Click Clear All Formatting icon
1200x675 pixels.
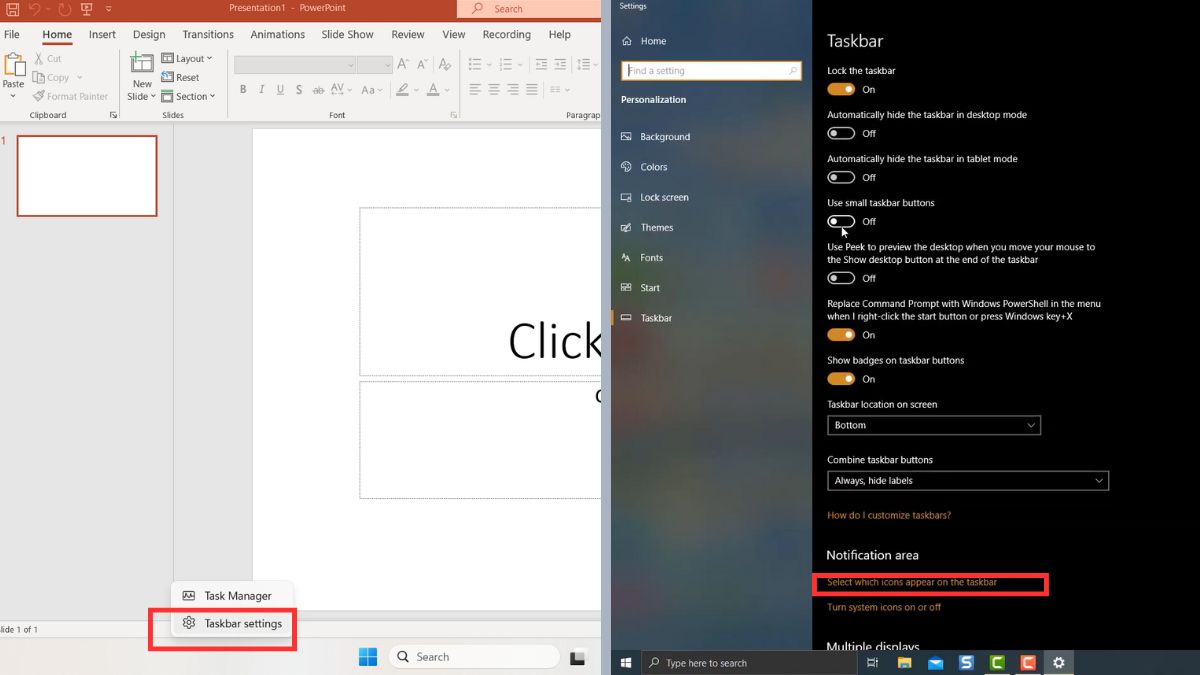[445, 64]
